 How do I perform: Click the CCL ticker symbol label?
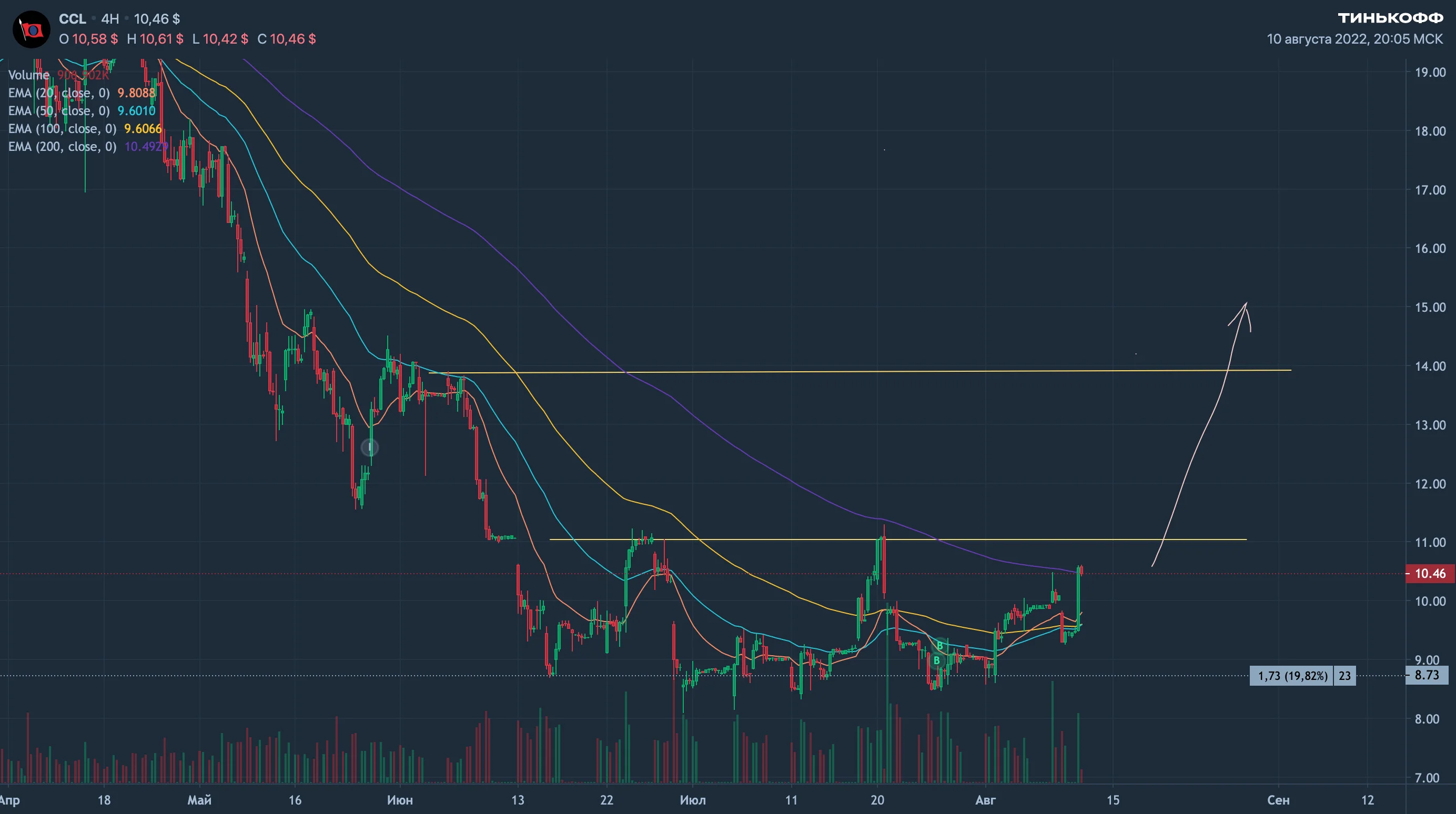coord(73,19)
